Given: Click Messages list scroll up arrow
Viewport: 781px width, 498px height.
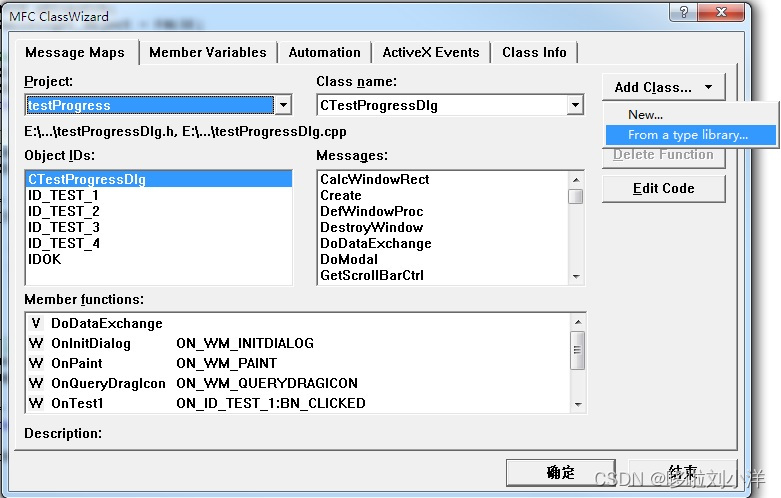Looking at the screenshot, I should (576, 179).
